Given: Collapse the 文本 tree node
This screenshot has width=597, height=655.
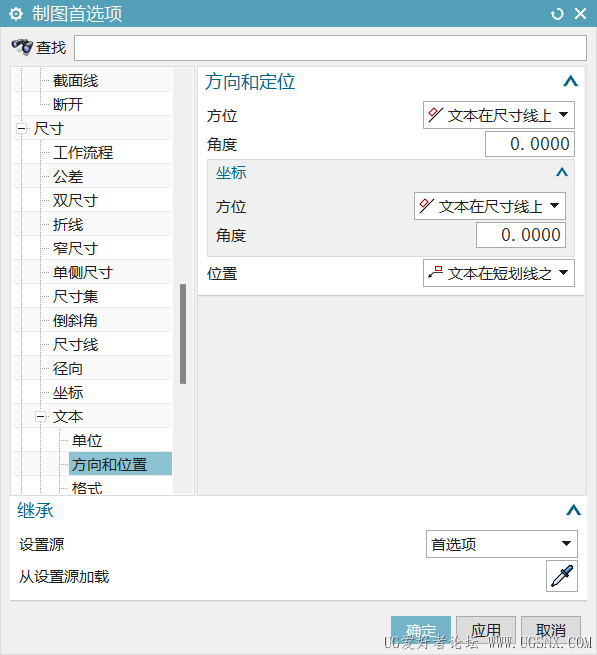Looking at the screenshot, I should click(41, 416).
